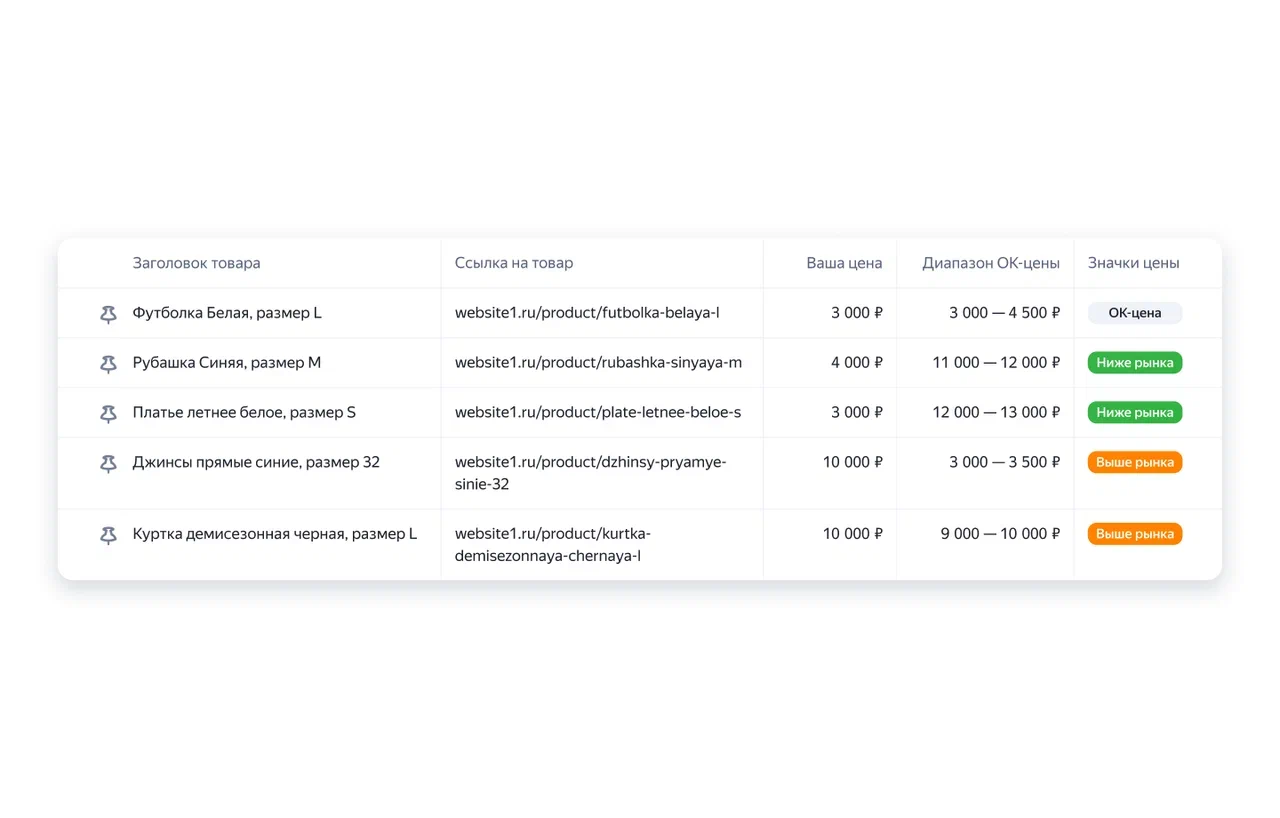
Task: Click Выше рынка badge for Куртка
Action: tap(1134, 534)
